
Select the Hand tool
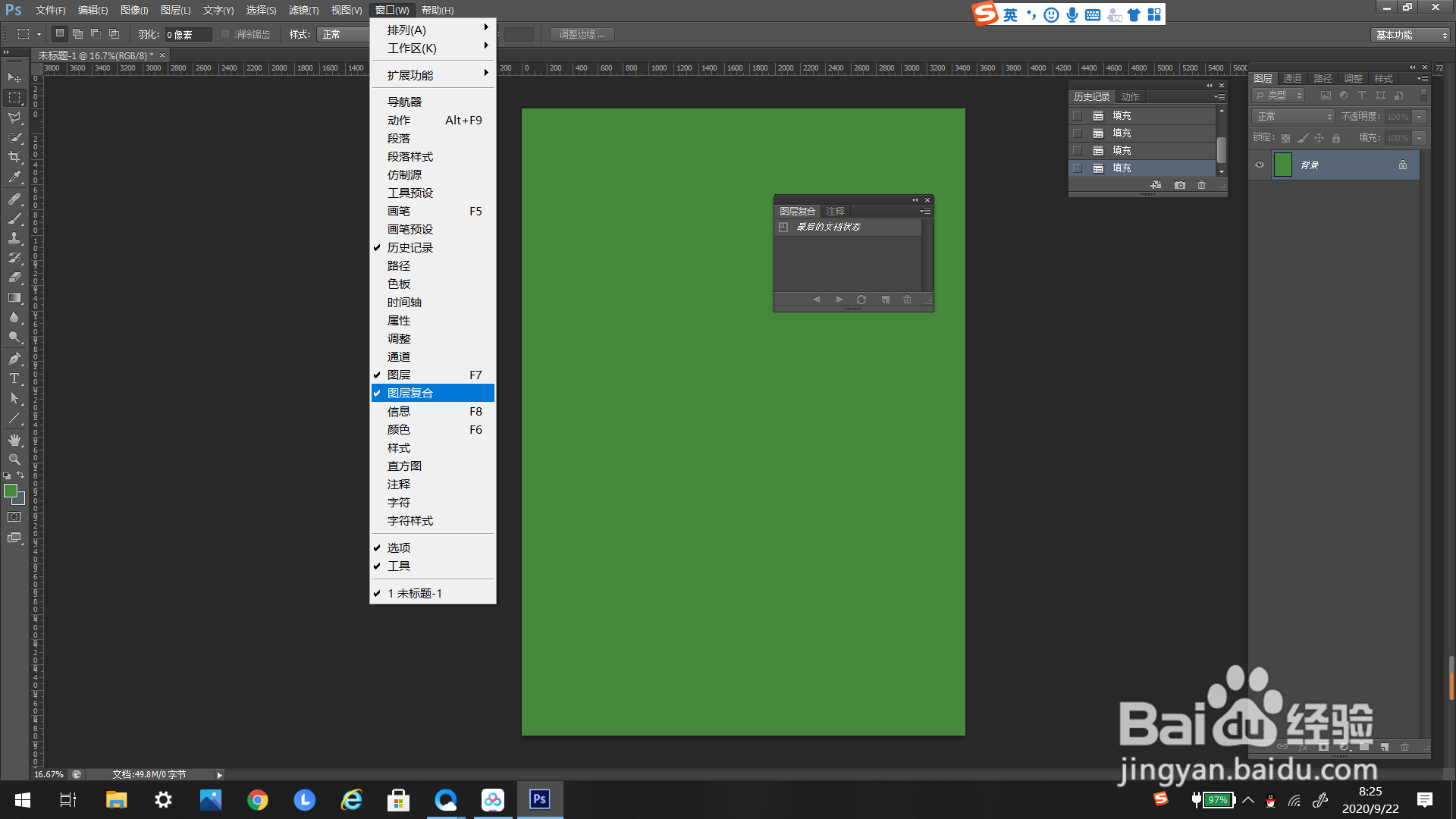point(14,440)
